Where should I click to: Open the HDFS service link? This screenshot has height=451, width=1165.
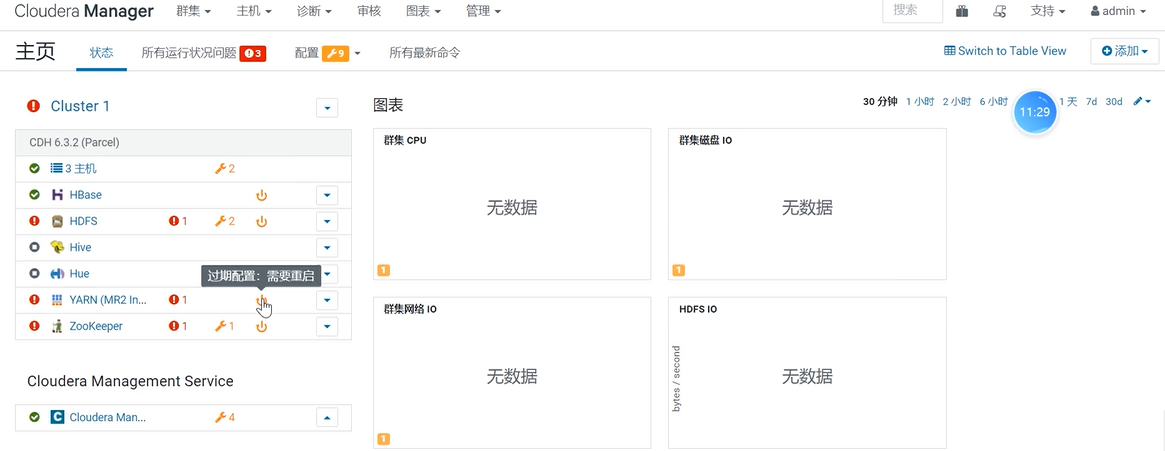[83, 221]
